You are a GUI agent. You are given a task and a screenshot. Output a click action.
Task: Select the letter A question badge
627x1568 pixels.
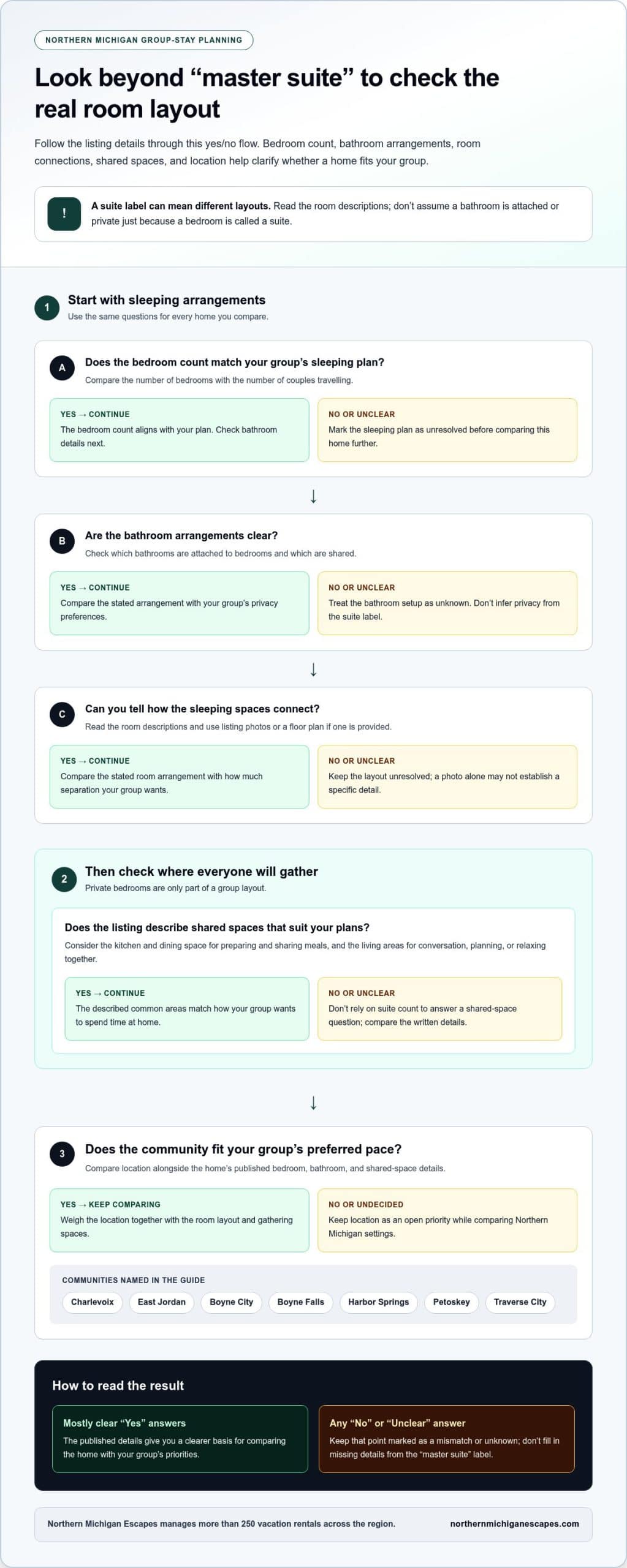click(x=62, y=368)
